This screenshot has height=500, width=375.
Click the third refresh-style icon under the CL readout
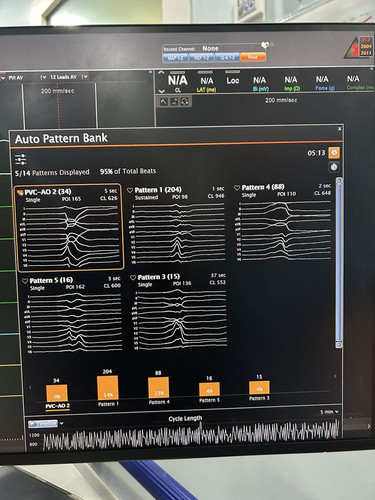click(185, 101)
